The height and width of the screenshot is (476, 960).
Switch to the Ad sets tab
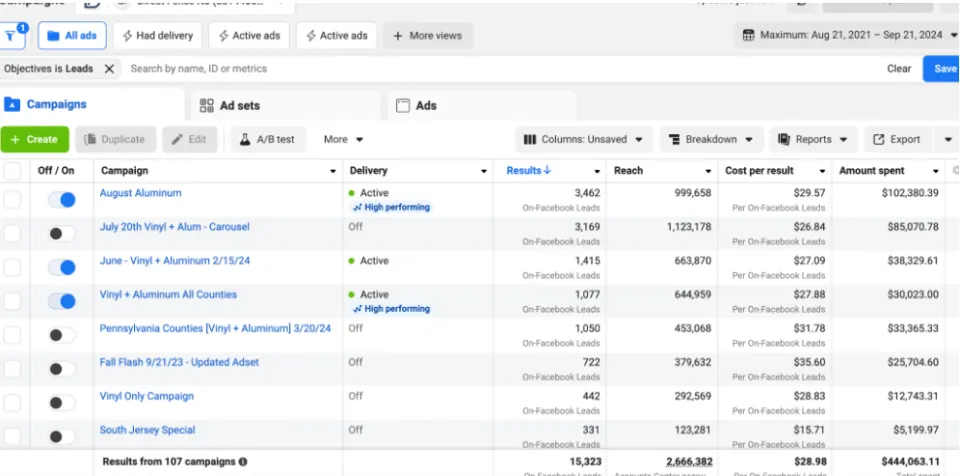pos(285,105)
